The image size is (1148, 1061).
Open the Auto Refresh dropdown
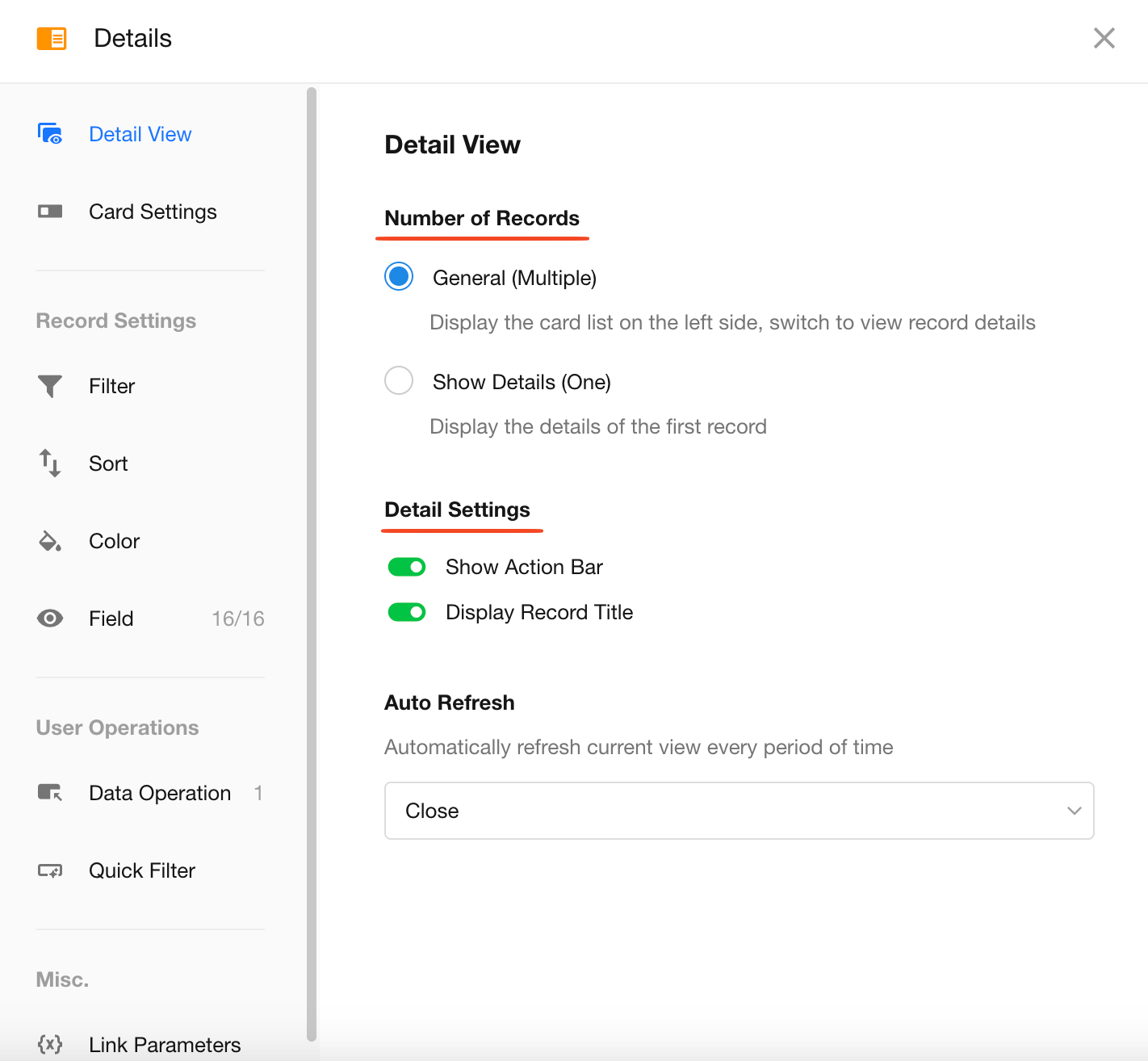coord(738,811)
